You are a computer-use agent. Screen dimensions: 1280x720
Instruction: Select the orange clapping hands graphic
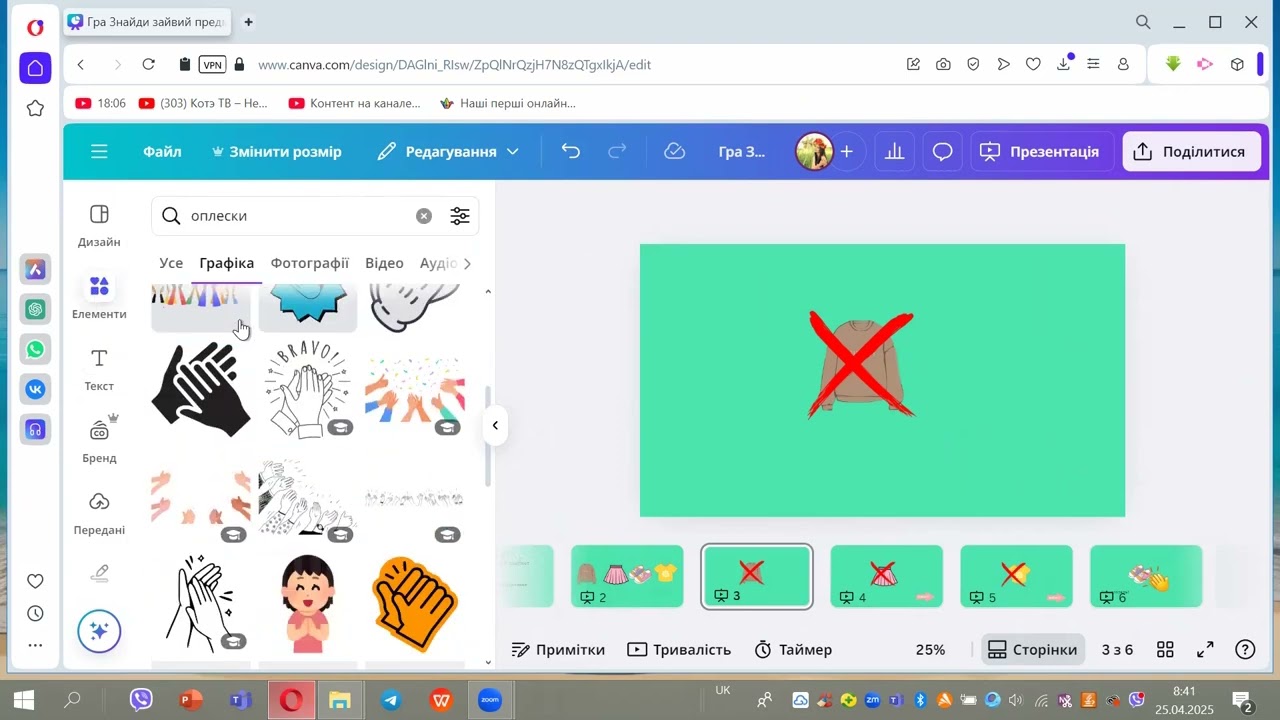point(415,604)
